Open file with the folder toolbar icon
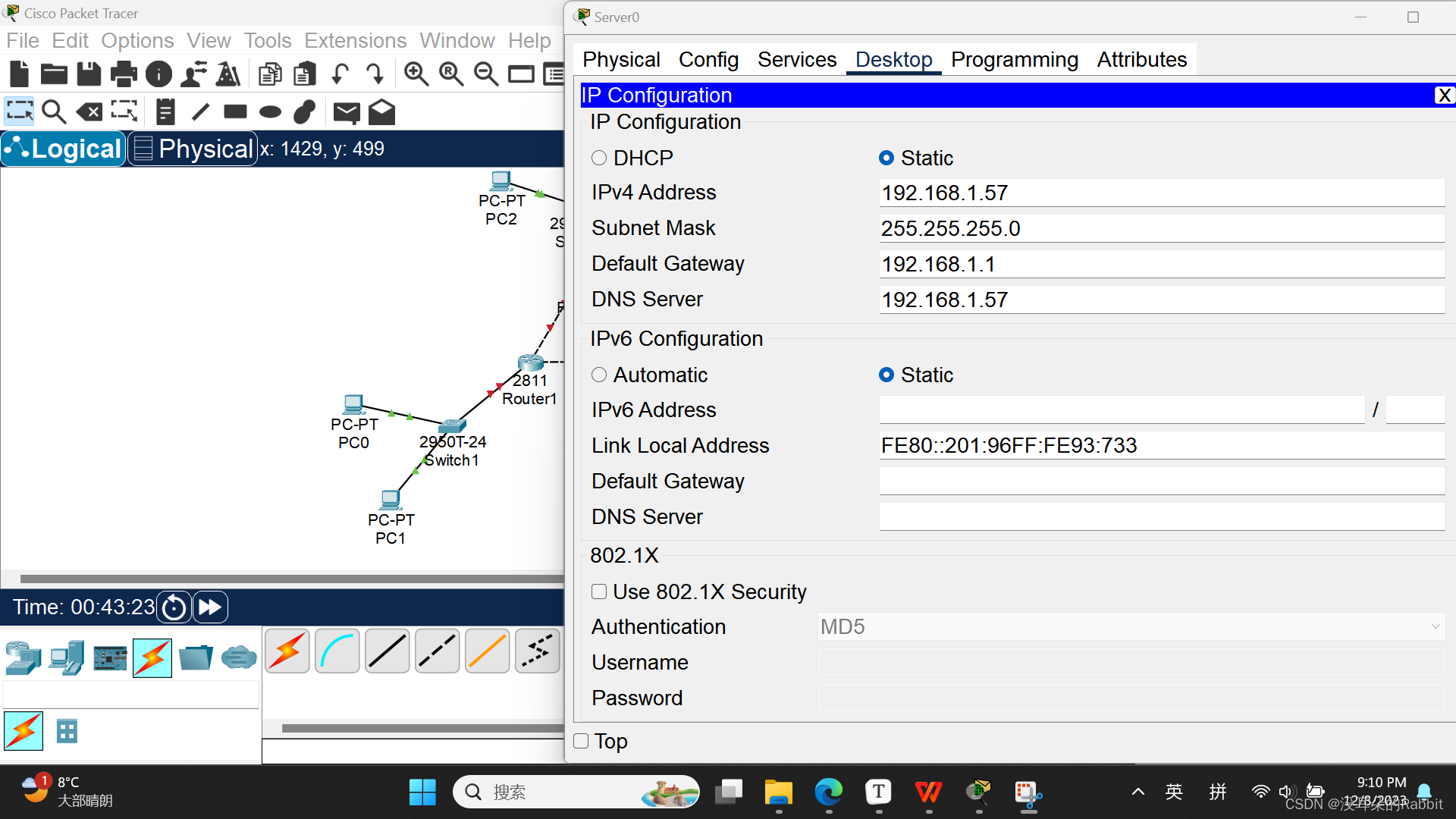 [54, 74]
